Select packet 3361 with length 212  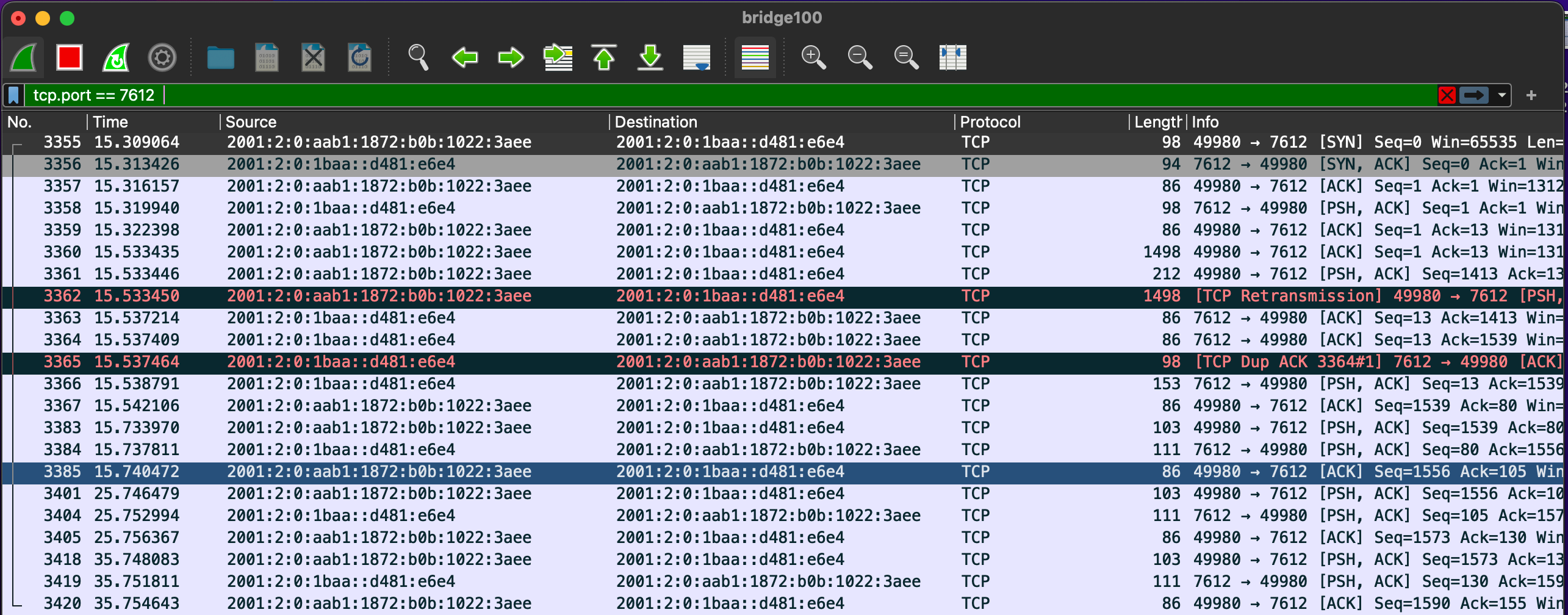[784, 274]
